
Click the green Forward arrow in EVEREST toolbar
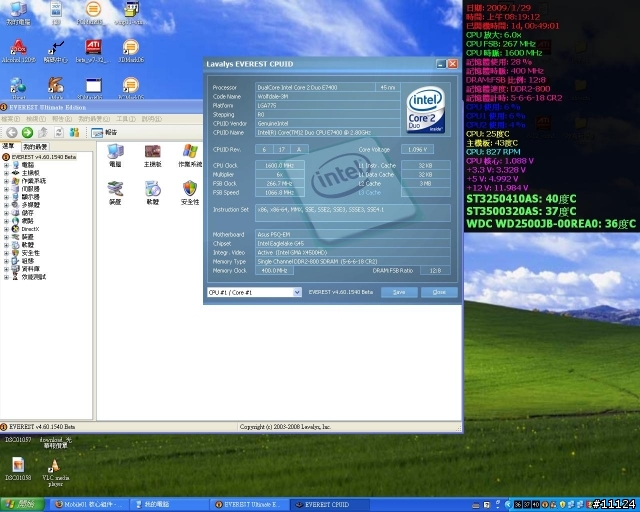click(x=27, y=132)
